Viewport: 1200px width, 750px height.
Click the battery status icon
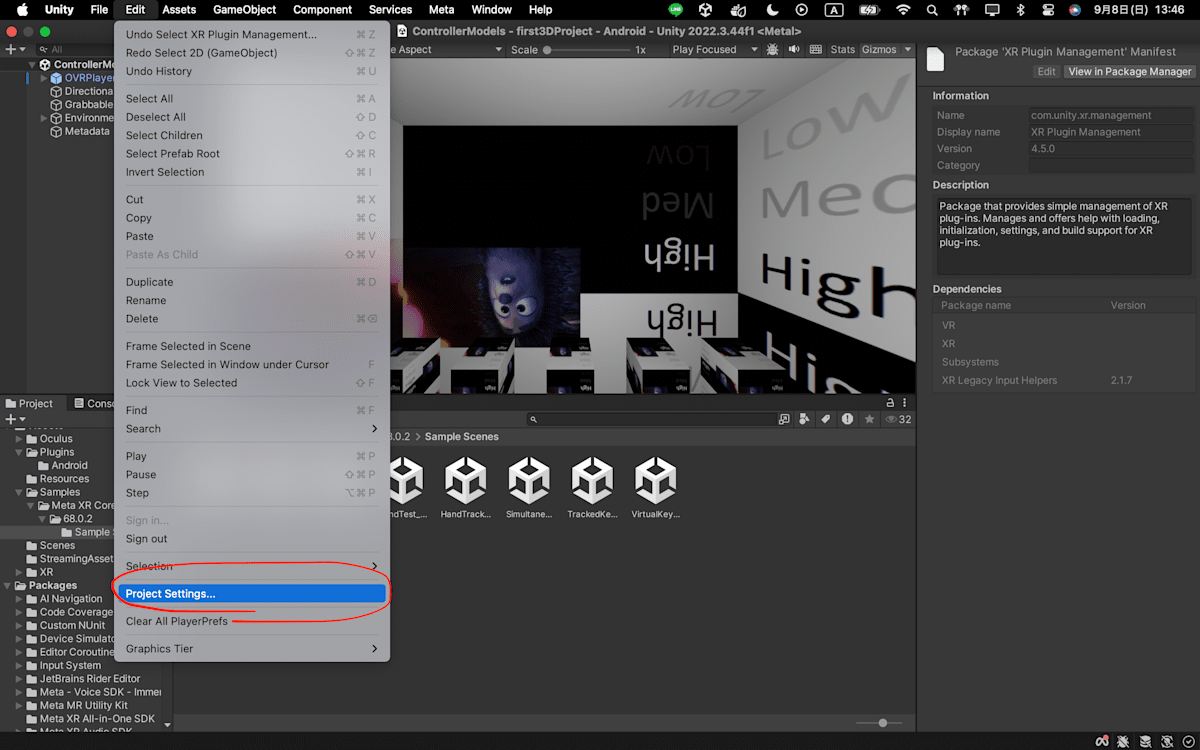[x=869, y=10]
